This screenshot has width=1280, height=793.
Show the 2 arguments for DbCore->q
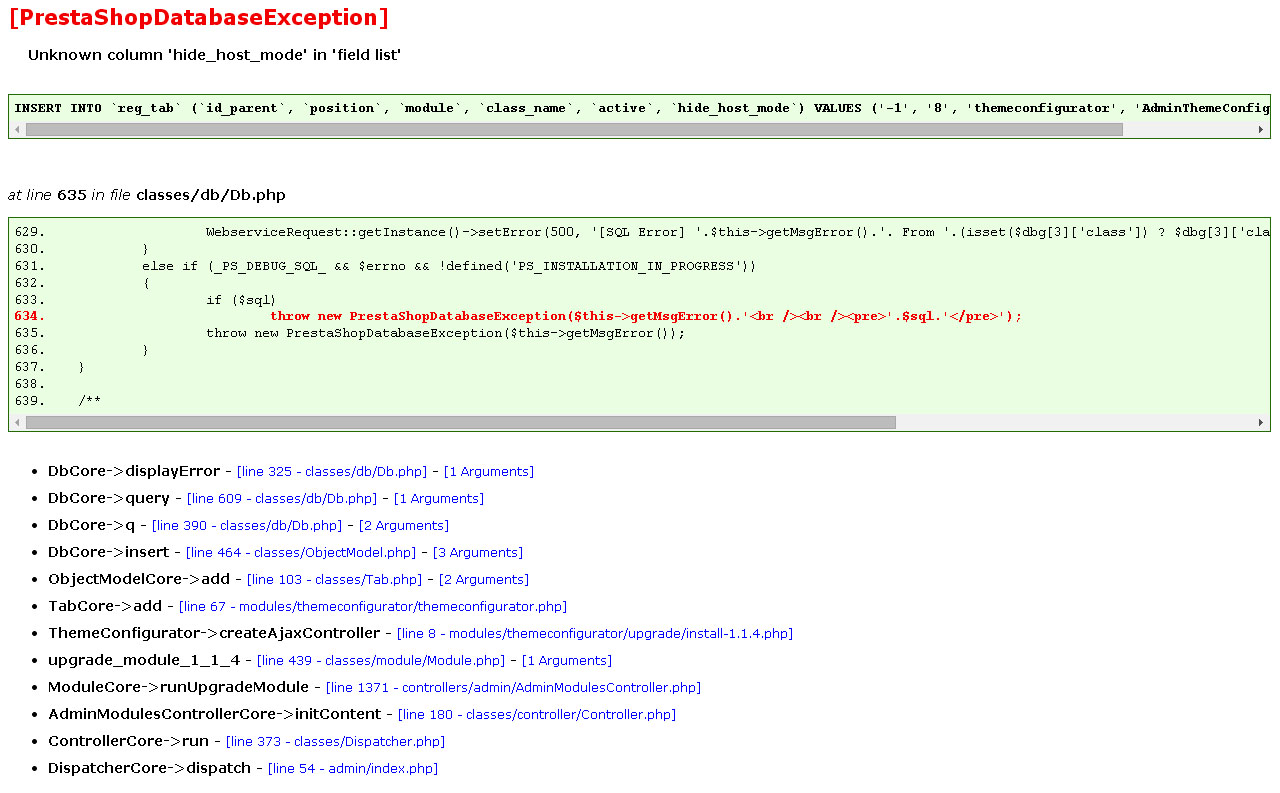404,525
